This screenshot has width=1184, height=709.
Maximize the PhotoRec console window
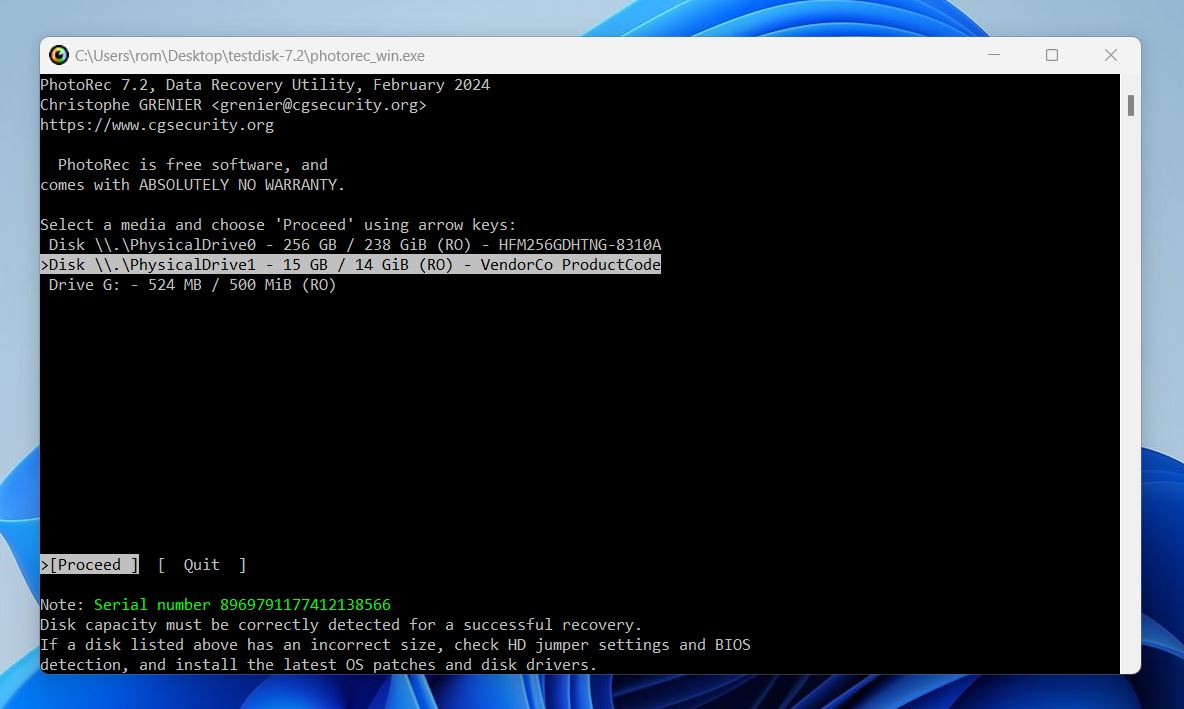click(x=1052, y=55)
